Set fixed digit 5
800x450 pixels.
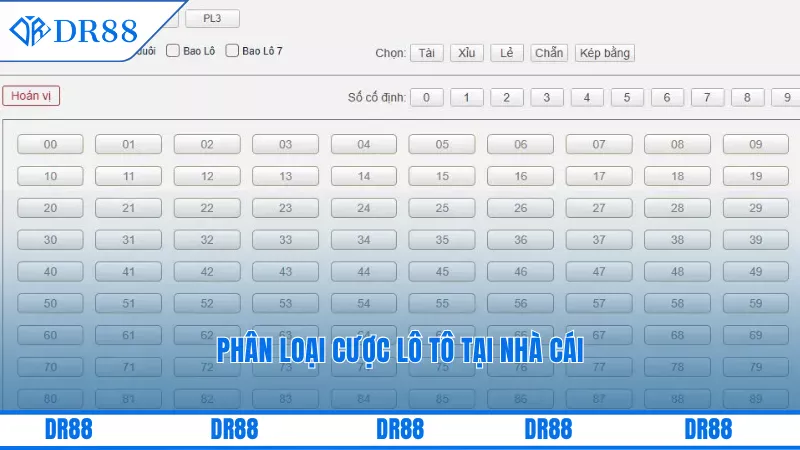pyautogui.click(x=627, y=97)
